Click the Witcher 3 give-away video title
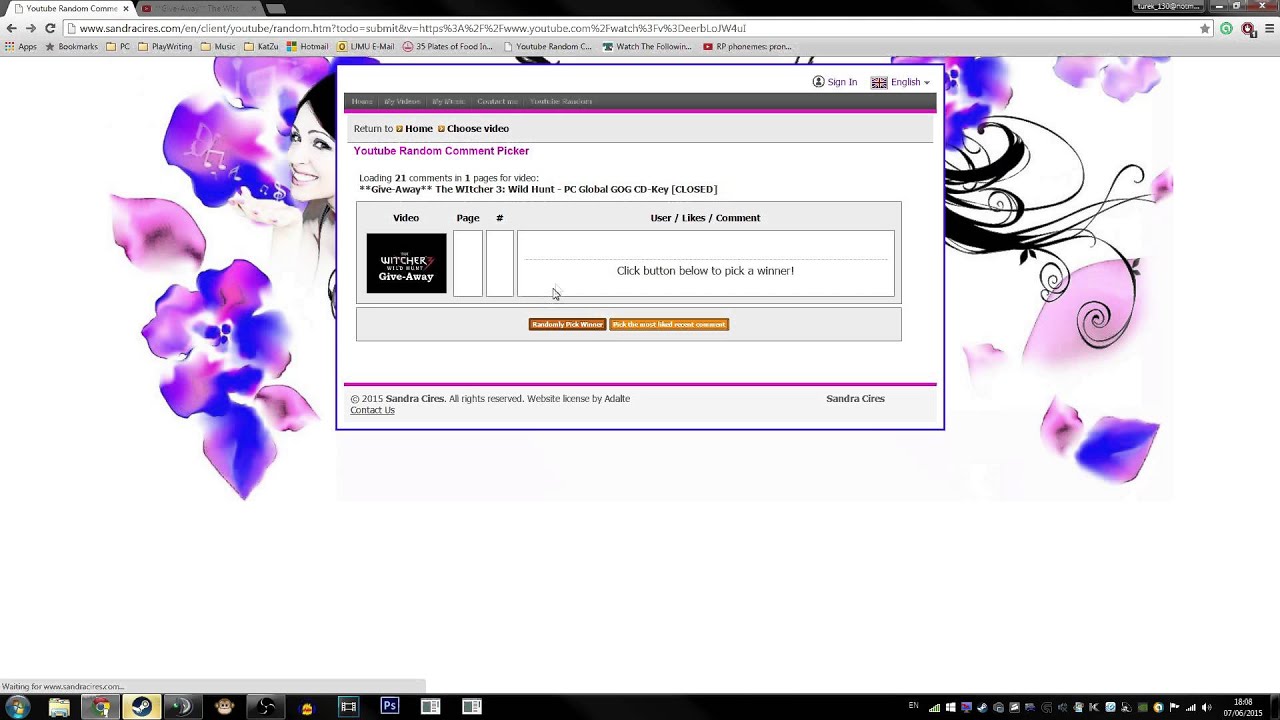Screen dimensions: 1280x720 point(538,189)
